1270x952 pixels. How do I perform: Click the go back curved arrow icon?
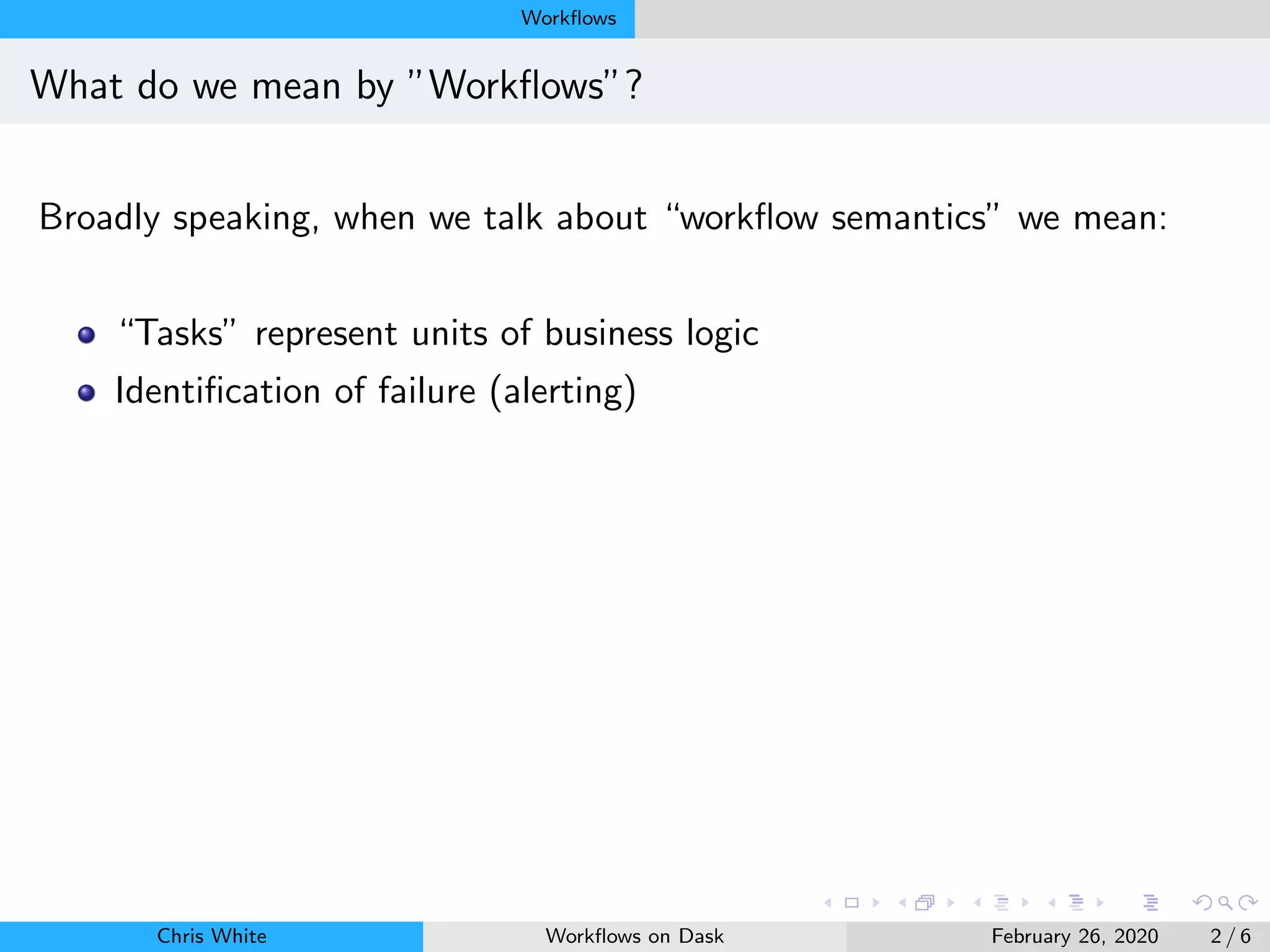(x=1202, y=903)
